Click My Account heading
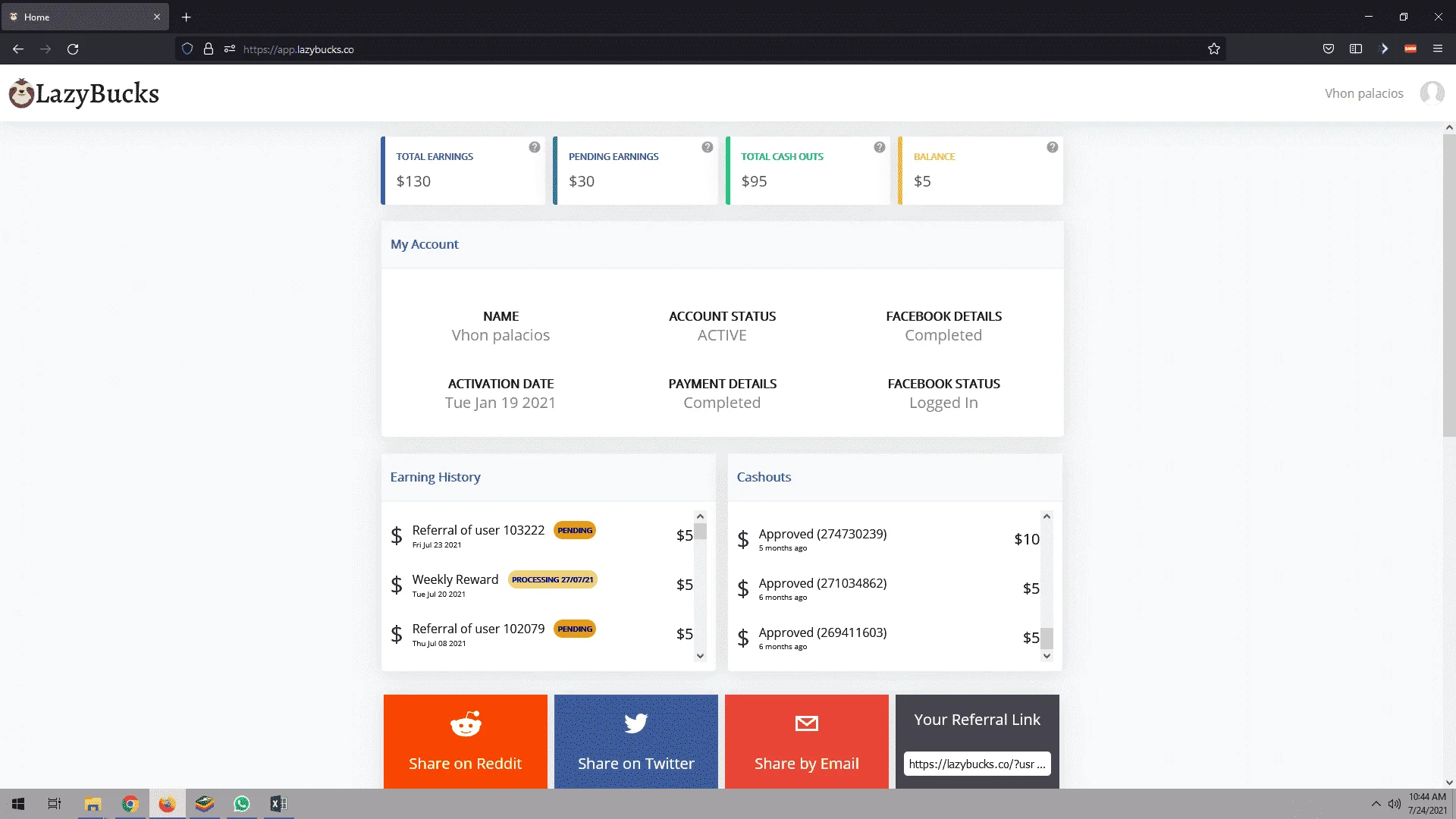 [x=425, y=244]
